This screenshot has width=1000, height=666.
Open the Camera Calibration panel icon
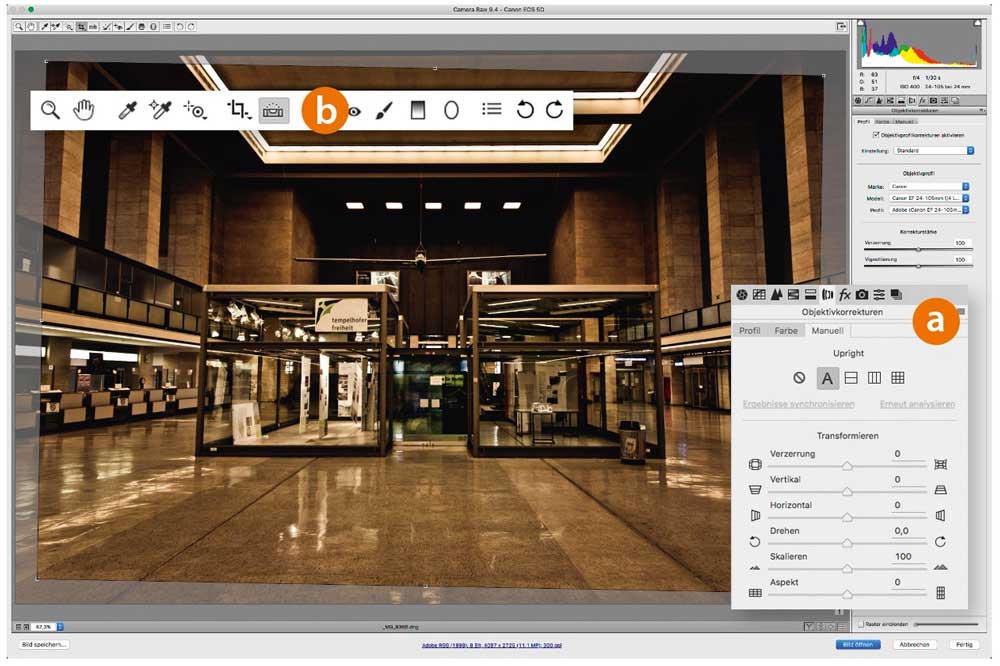[862, 294]
